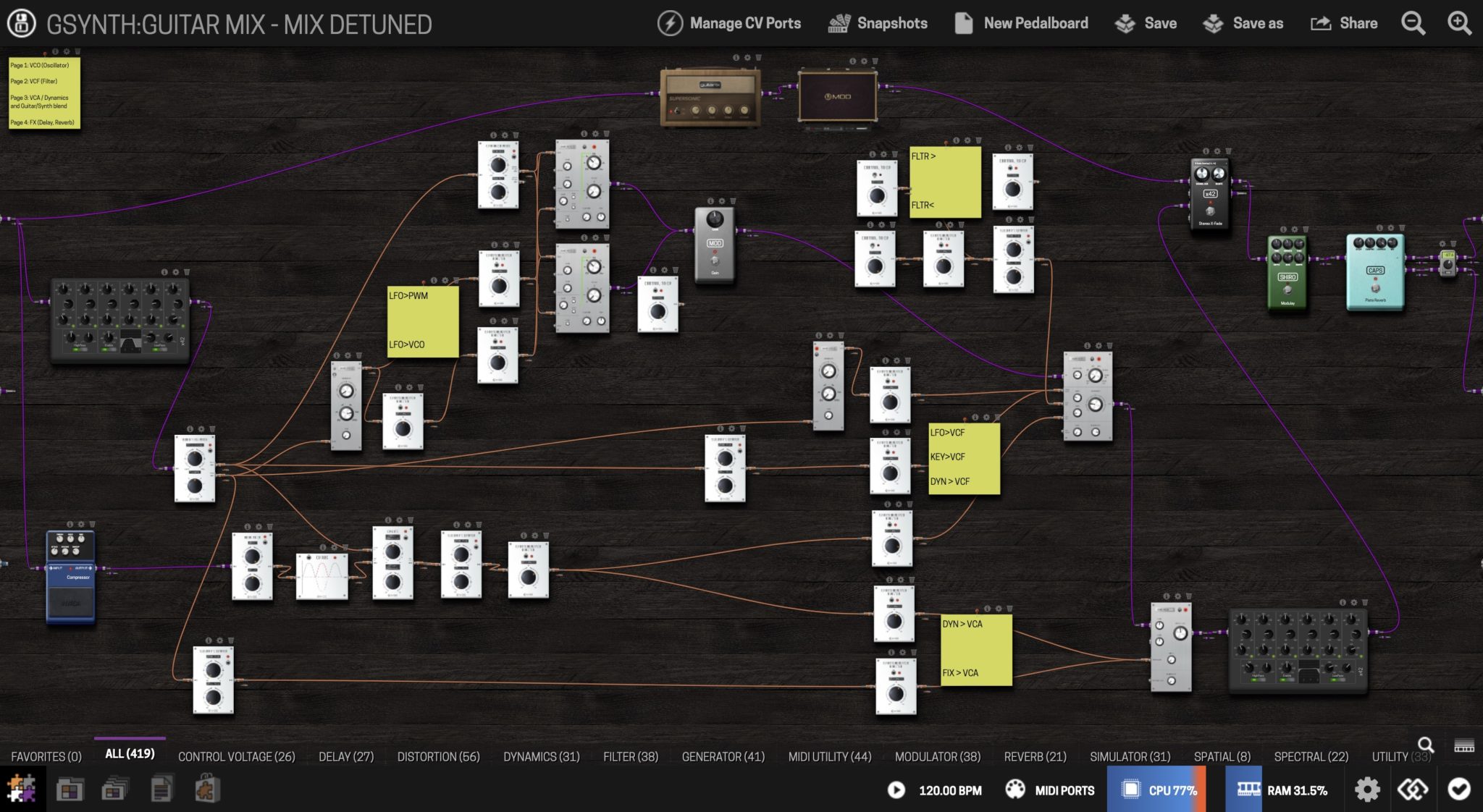Image resolution: width=1483 pixels, height=812 pixels.
Task: Save the current pedalboard
Action: click(1146, 22)
